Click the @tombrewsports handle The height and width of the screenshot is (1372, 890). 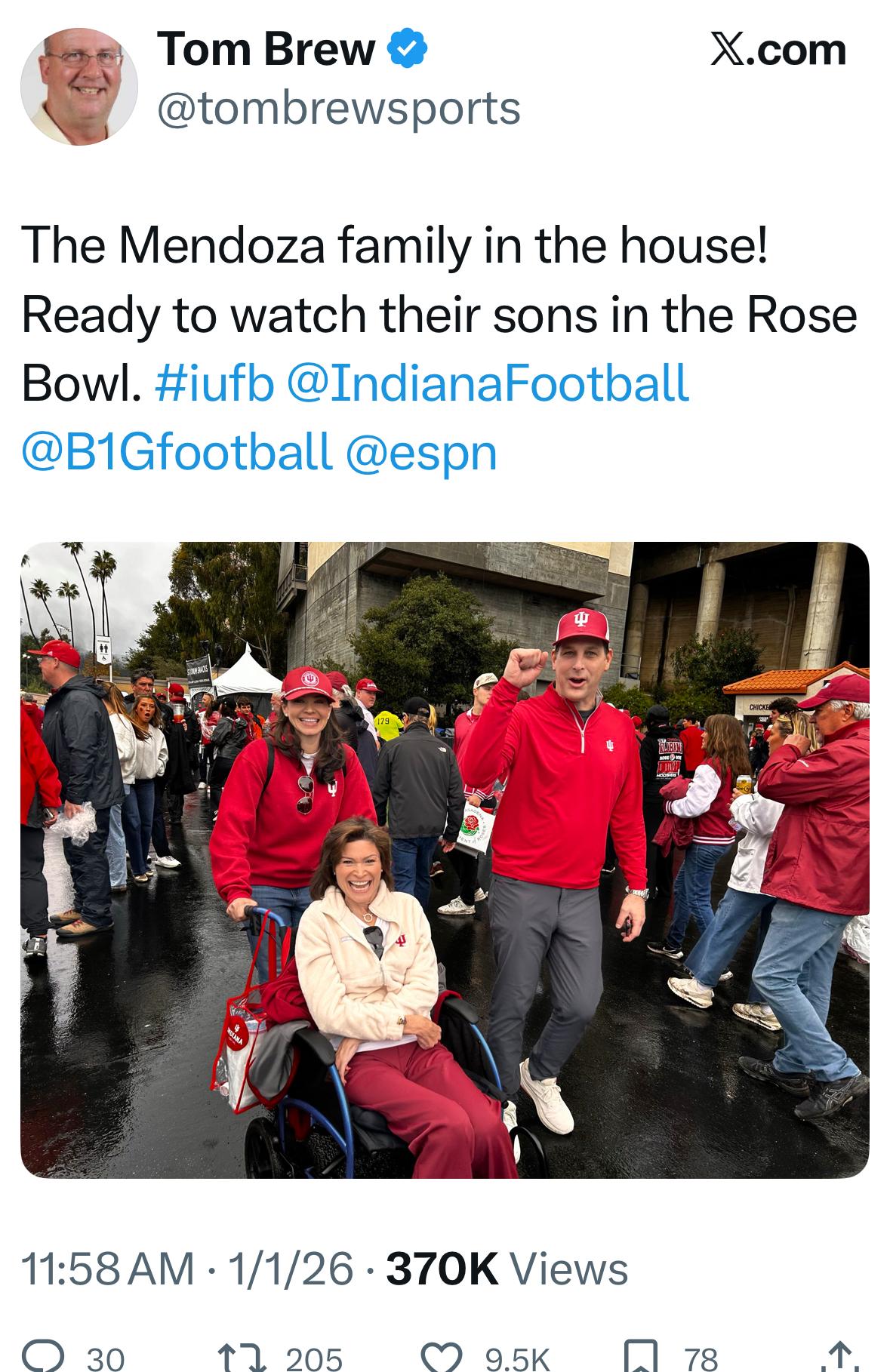coord(338,107)
